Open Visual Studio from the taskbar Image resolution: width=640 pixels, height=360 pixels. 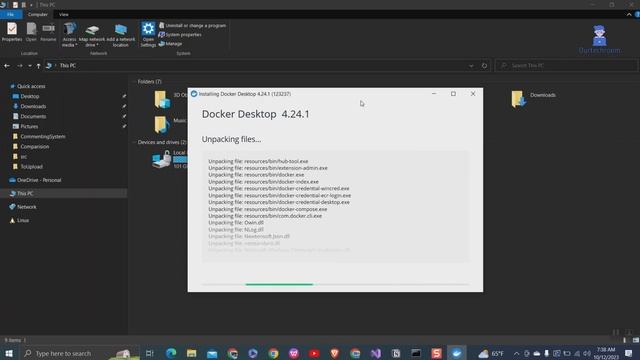pos(376,353)
